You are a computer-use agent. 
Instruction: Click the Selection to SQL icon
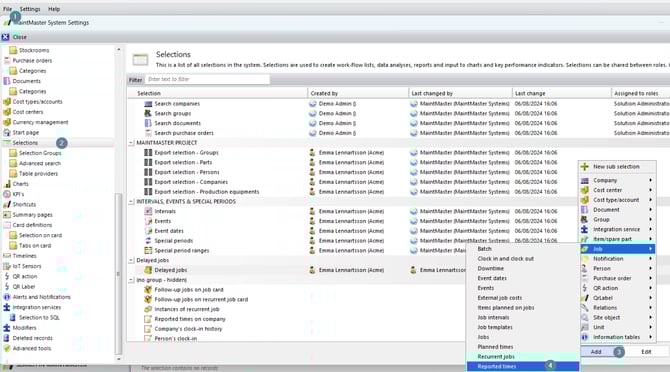tap(13, 317)
